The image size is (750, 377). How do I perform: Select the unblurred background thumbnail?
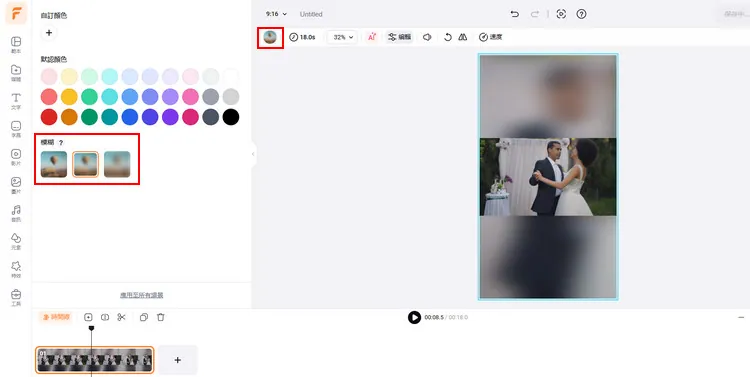pos(54,164)
